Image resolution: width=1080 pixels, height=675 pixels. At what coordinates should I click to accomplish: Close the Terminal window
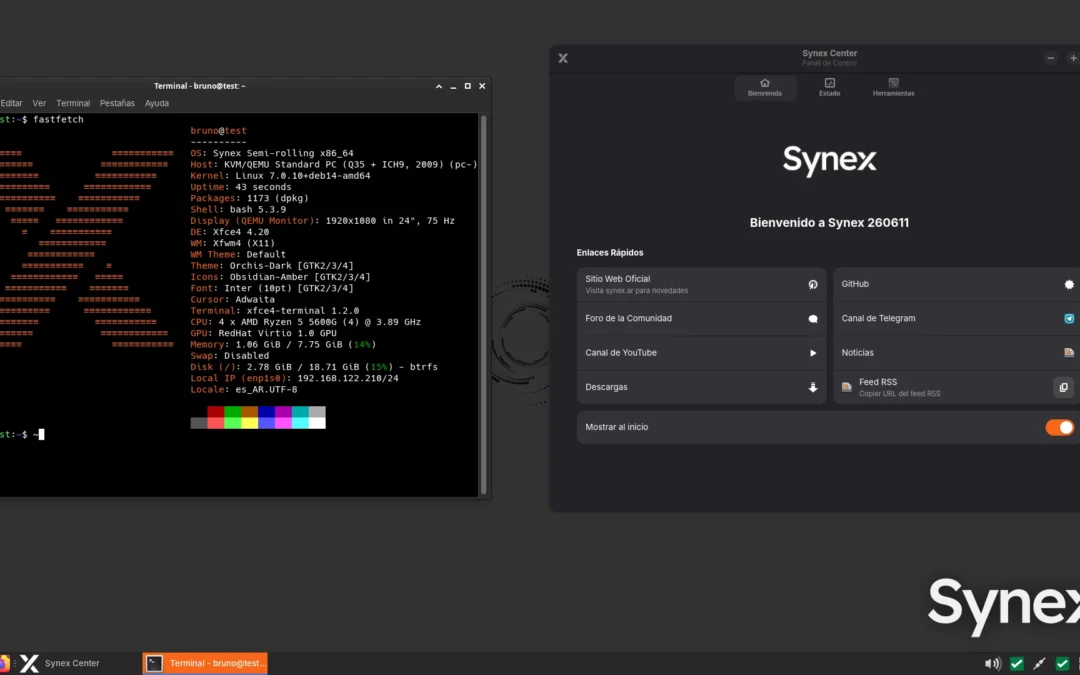[x=482, y=86]
